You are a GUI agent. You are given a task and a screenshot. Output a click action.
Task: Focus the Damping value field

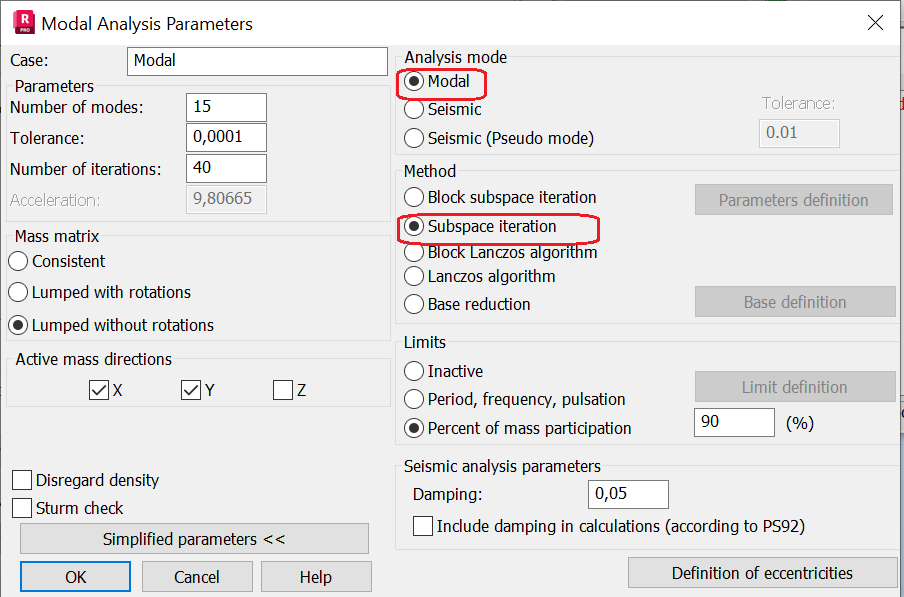628,494
